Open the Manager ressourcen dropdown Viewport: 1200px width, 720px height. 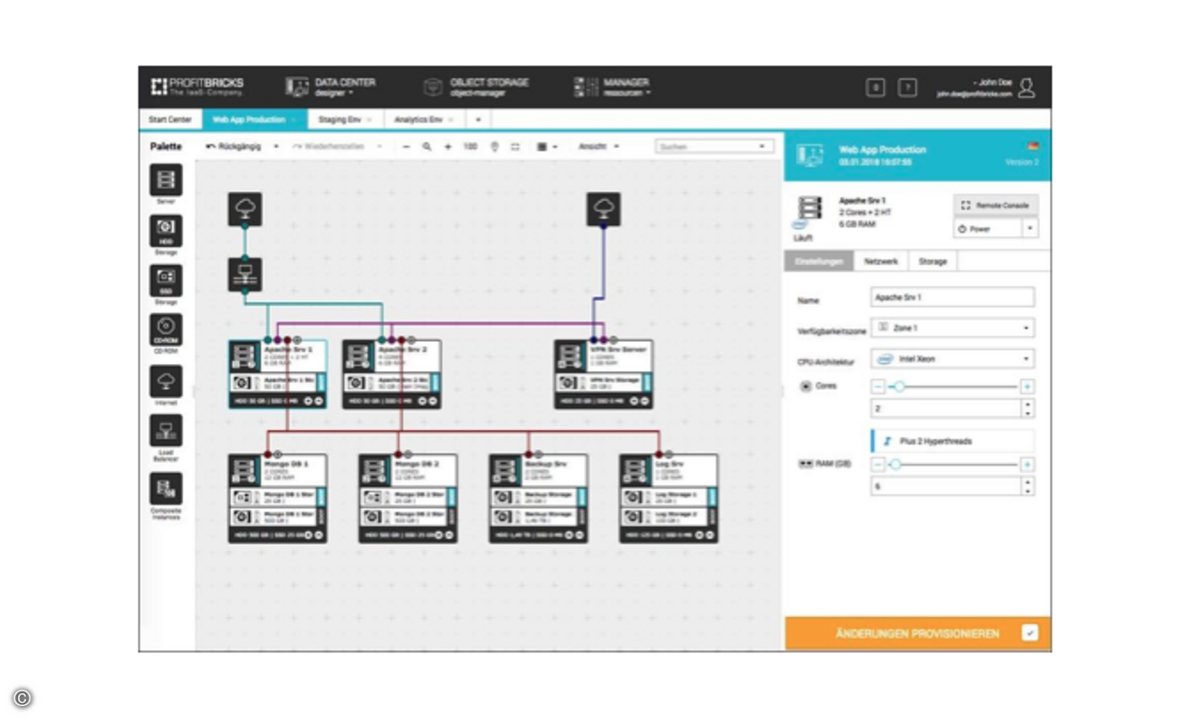click(x=612, y=87)
